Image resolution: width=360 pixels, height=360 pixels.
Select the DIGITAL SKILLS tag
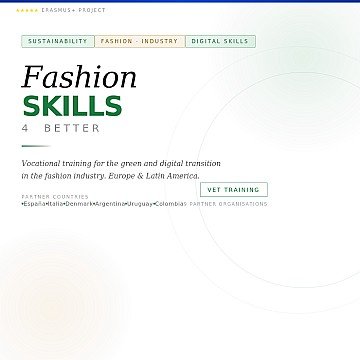tap(220, 41)
